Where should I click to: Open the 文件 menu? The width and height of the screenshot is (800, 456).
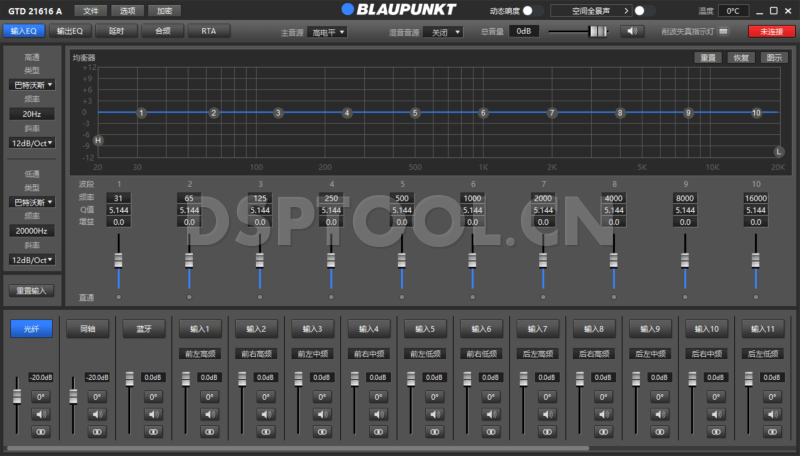[91, 11]
